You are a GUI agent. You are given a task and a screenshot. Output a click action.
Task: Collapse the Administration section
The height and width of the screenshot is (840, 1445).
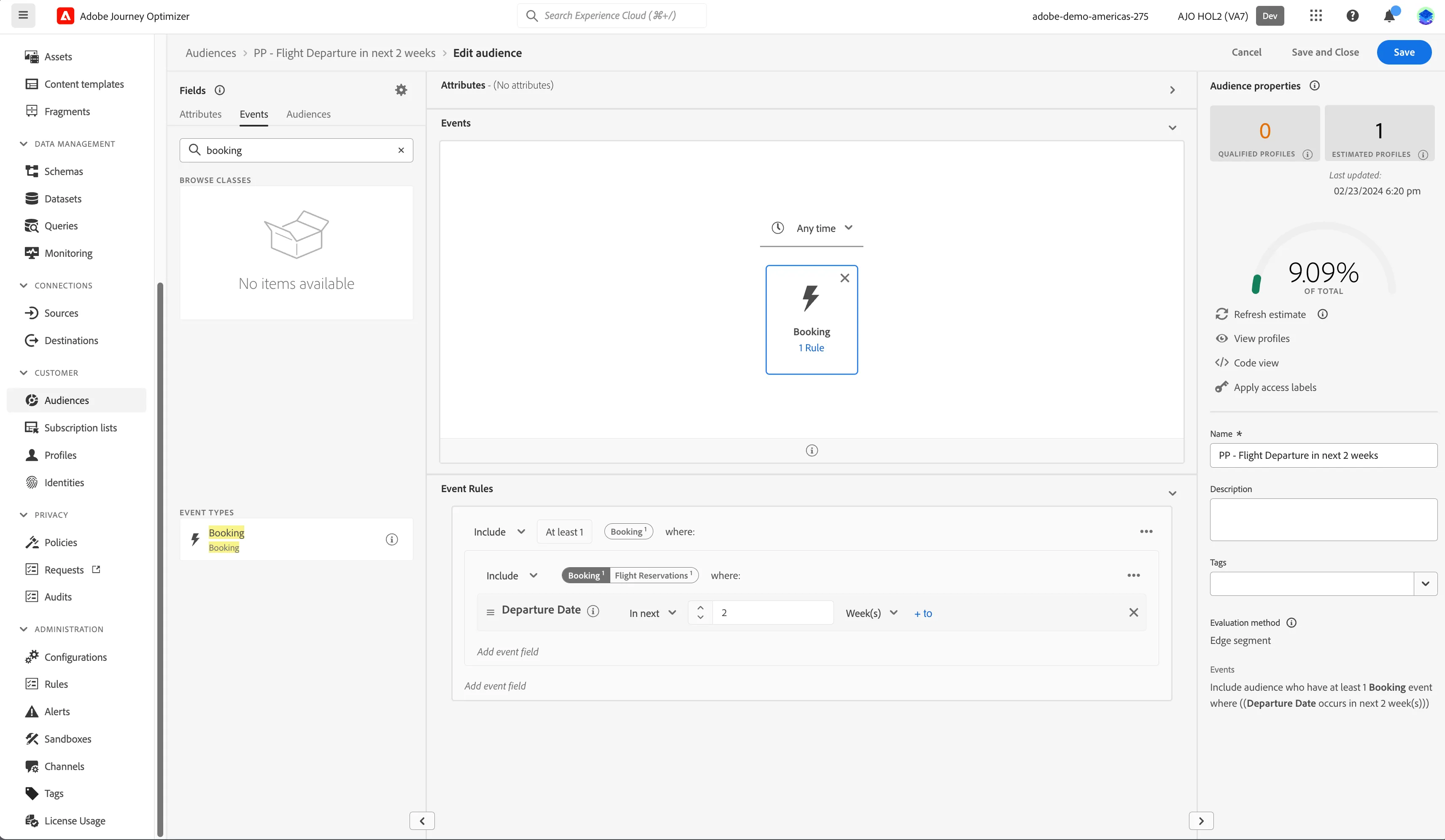tap(23, 629)
